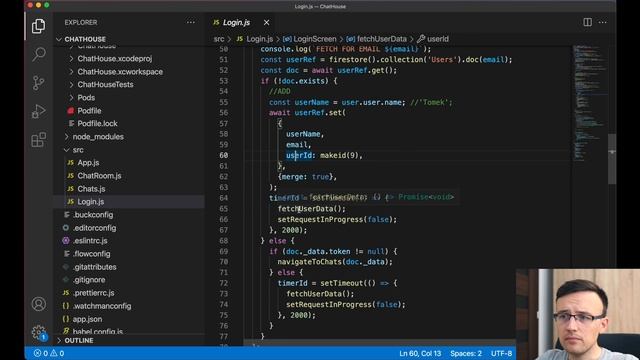Click the src breadcrumb segment
The height and width of the screenshot is (360, 640).
(219, 39)
